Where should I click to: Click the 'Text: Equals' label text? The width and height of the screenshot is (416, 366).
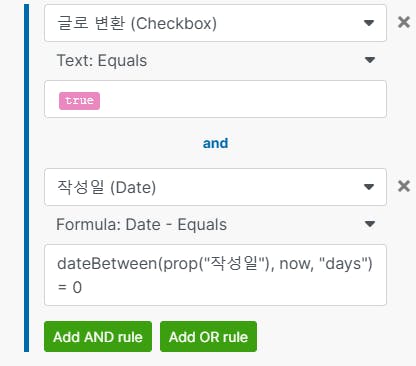[x=102, y=61]
